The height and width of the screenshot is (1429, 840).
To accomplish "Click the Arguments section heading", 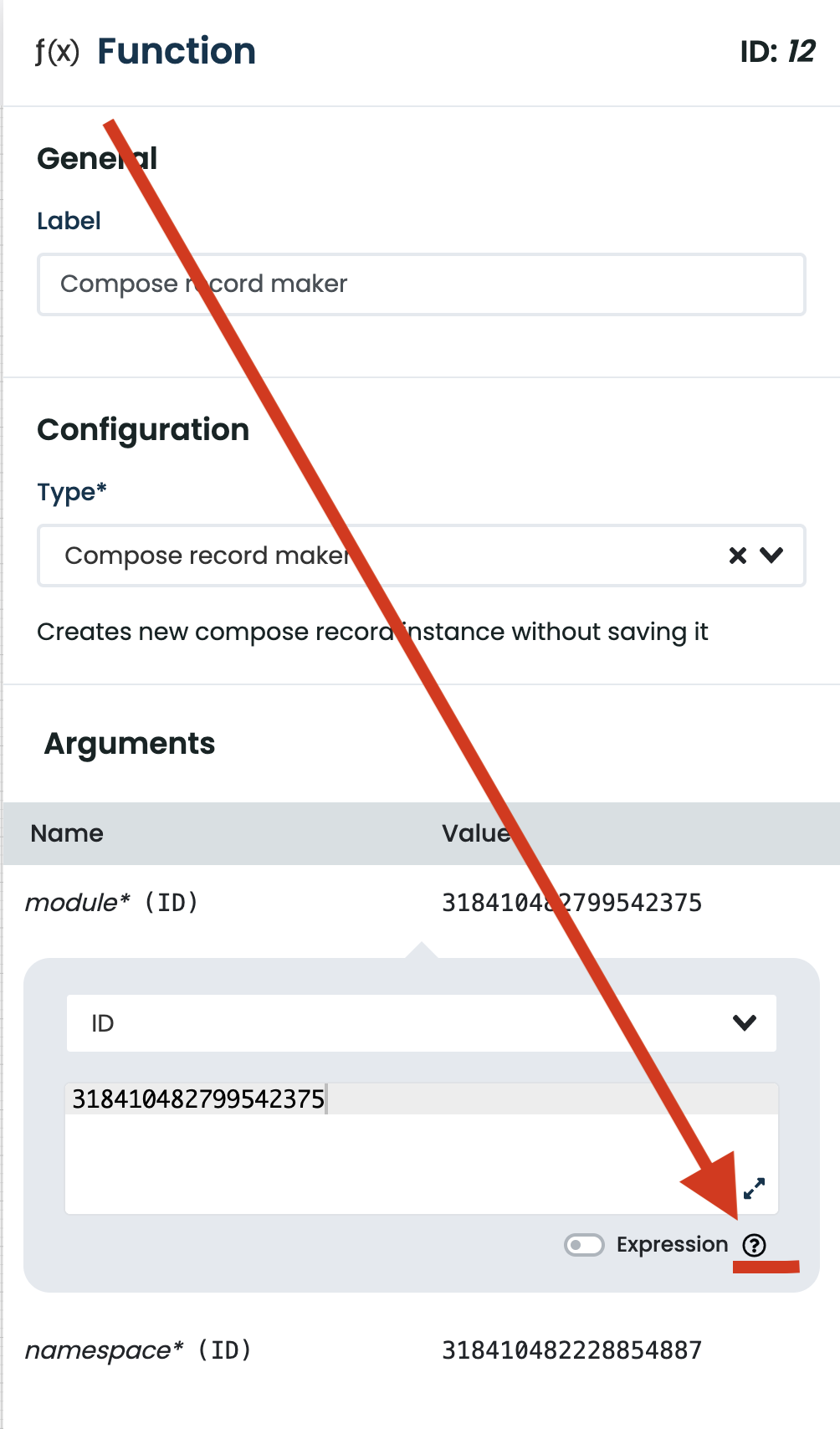I will pyautogui.click(x=130, y=743).
